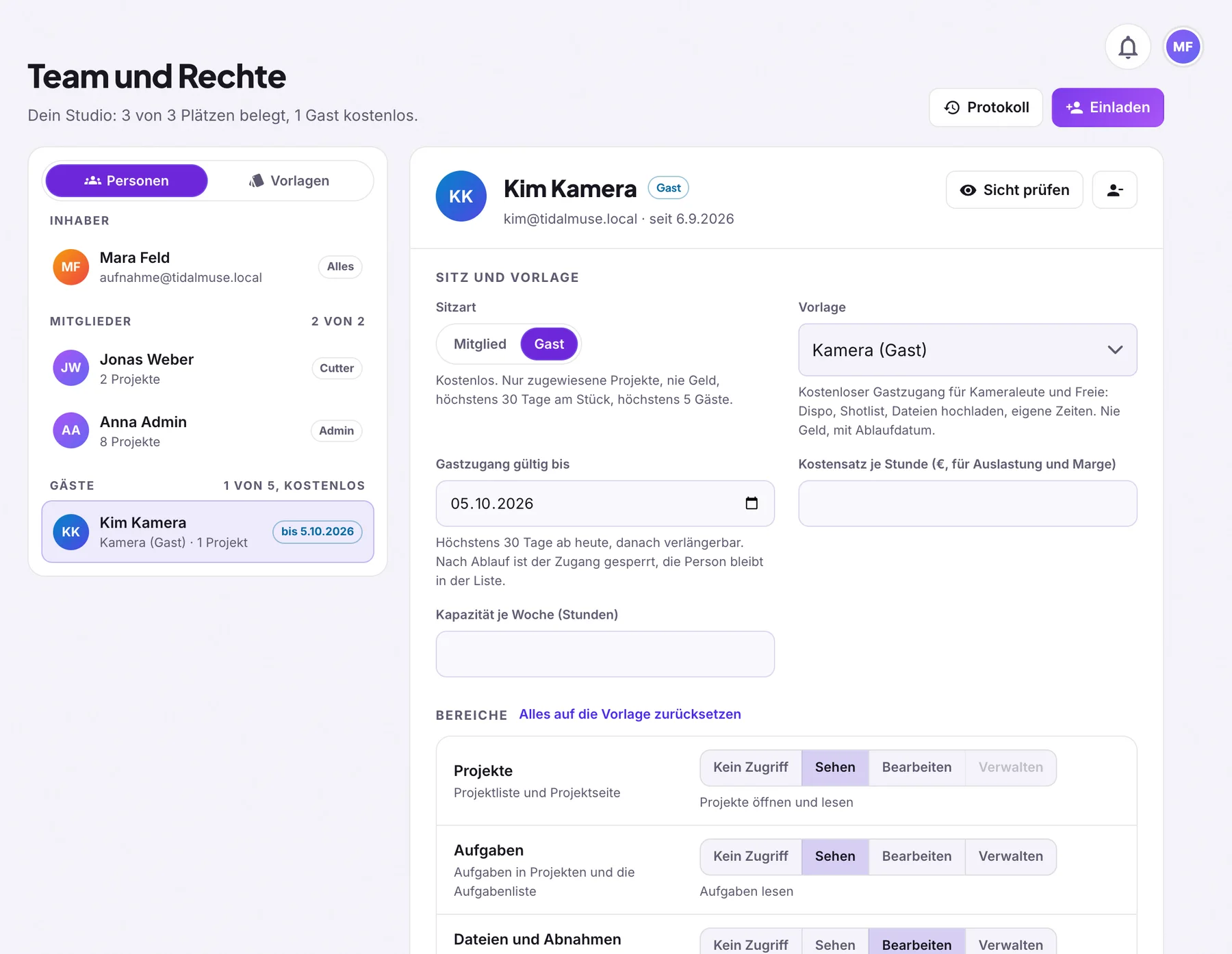This screenshot has height=954, width=1232.
Task: Open the Vorlage dropdown Kamera (Gast)
Action: point(968,350)
